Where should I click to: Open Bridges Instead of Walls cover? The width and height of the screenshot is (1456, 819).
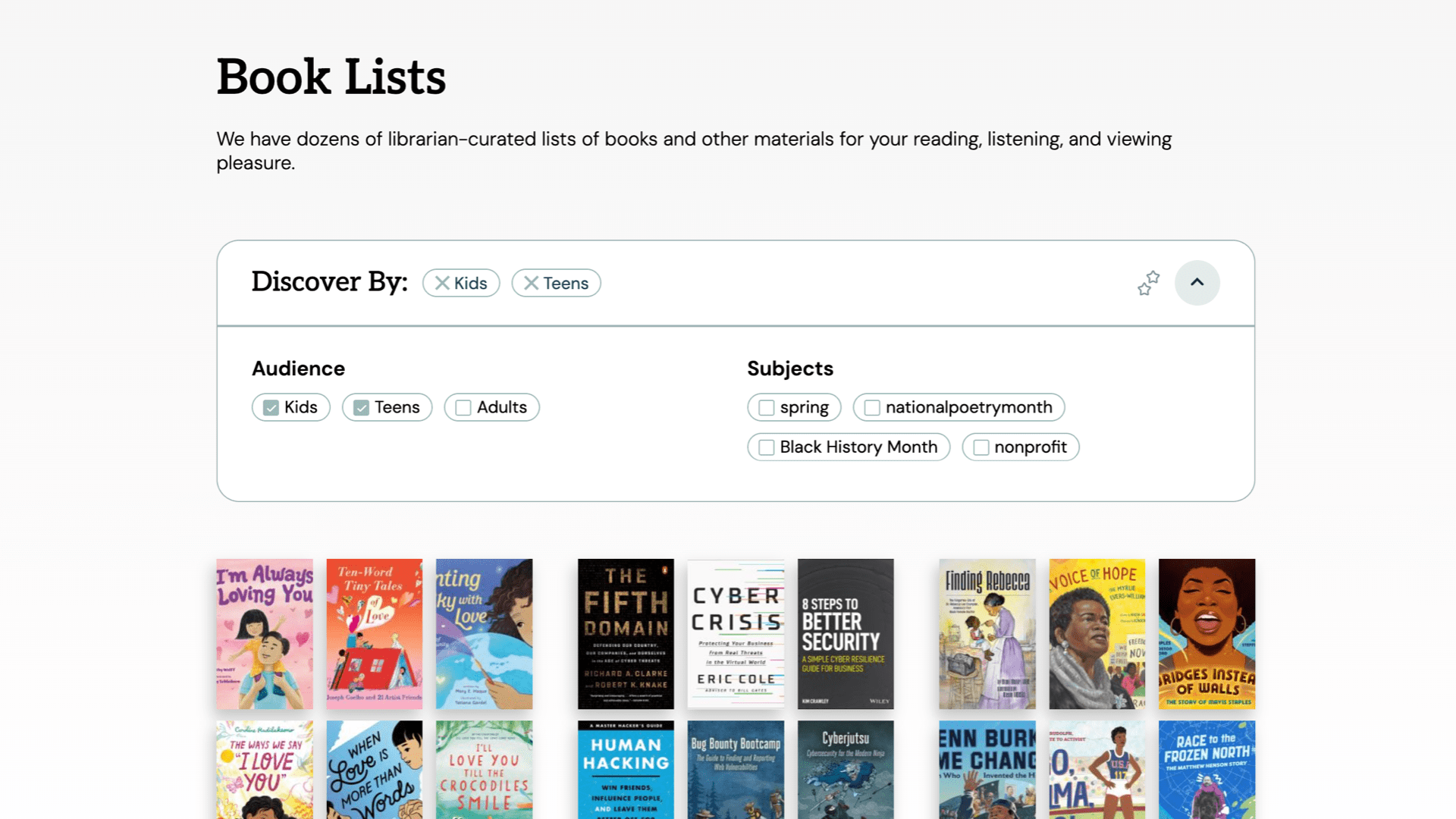click(1207, 634)
